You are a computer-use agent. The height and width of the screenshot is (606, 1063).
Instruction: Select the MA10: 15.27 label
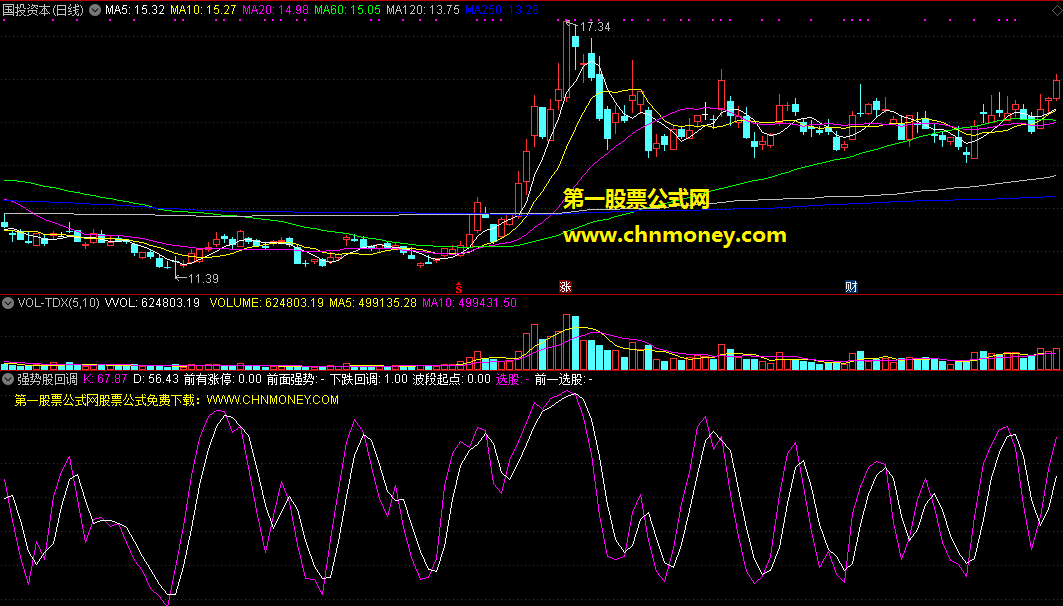pyautogui.click(x=203, y=10)
